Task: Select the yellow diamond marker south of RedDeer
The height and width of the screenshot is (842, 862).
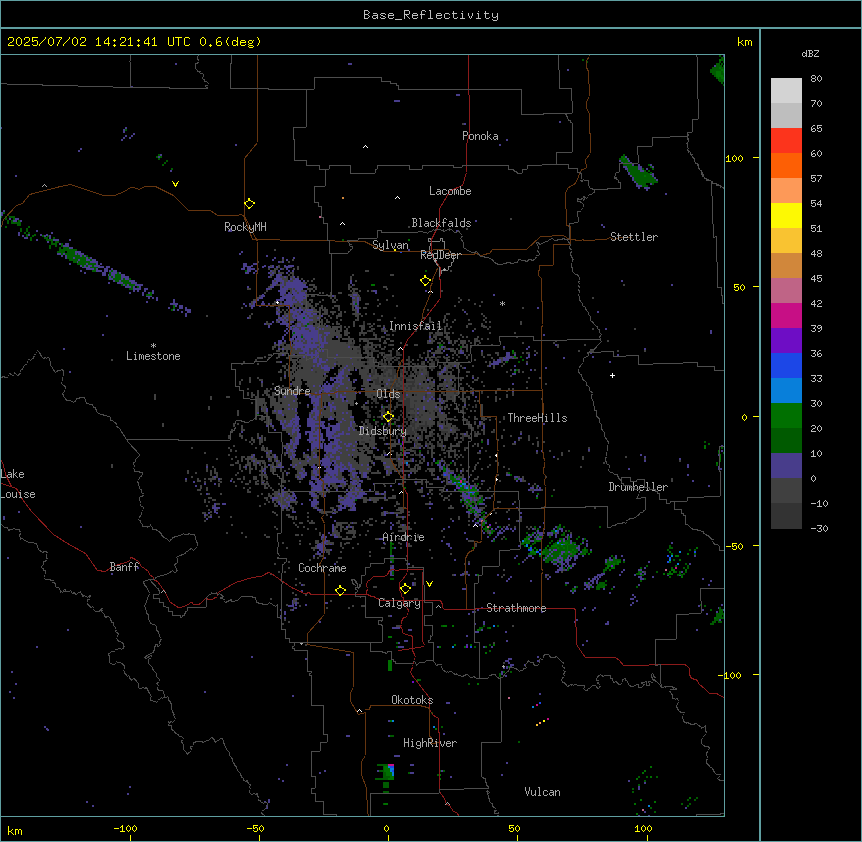Action: (426, 281)
